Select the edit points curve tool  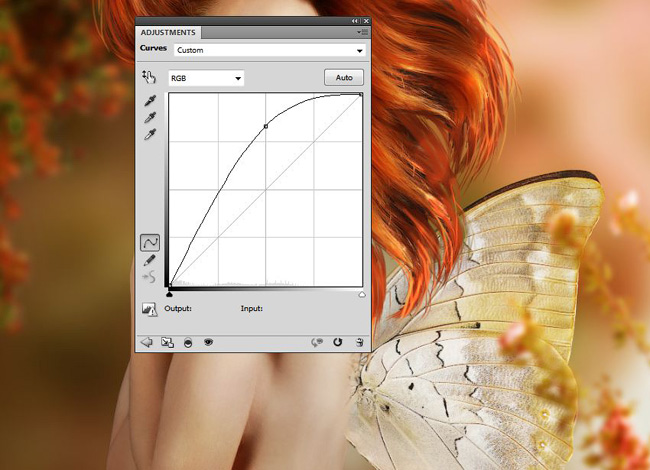[150, 243]
